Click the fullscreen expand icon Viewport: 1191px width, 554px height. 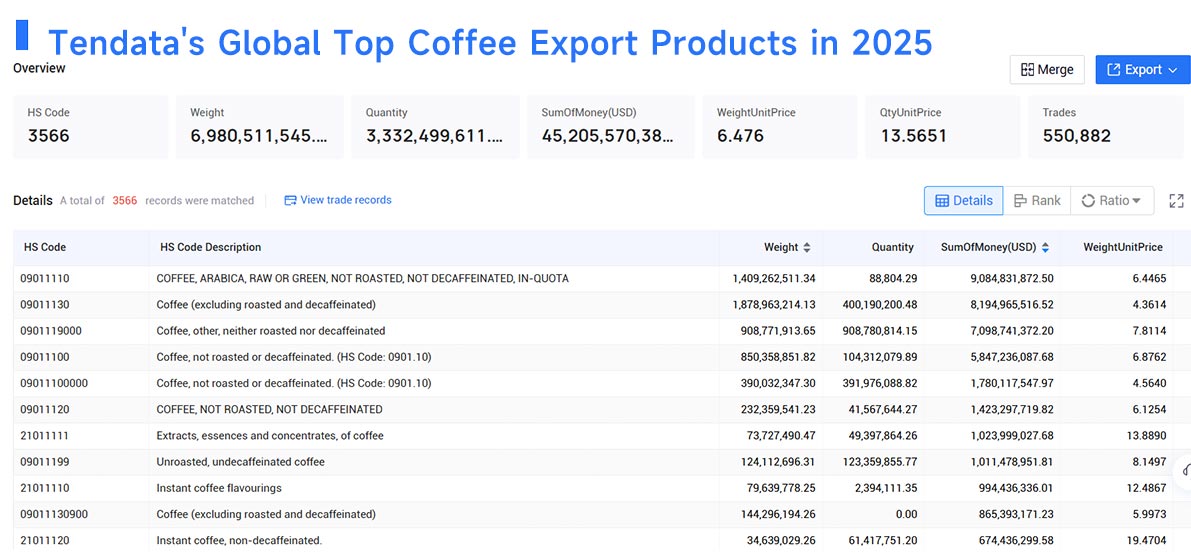pos(1177,201)
